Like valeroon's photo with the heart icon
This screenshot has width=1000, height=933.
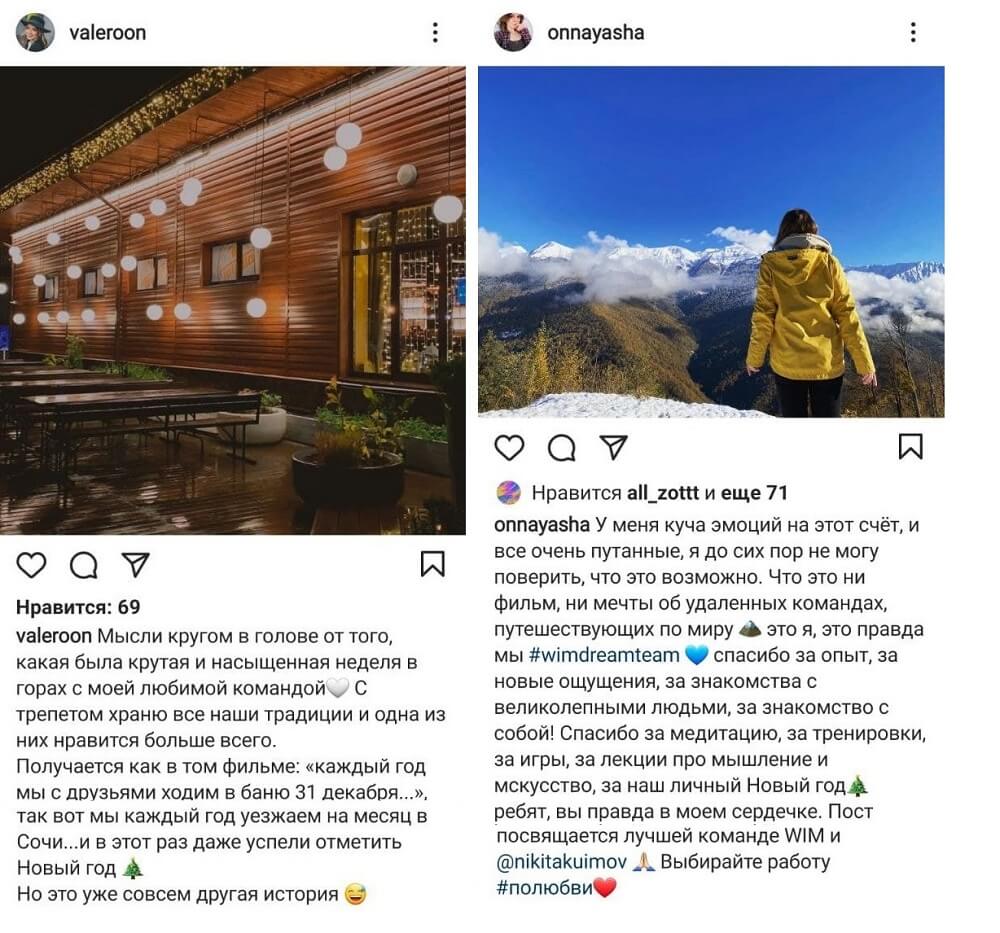coord(32,565)
